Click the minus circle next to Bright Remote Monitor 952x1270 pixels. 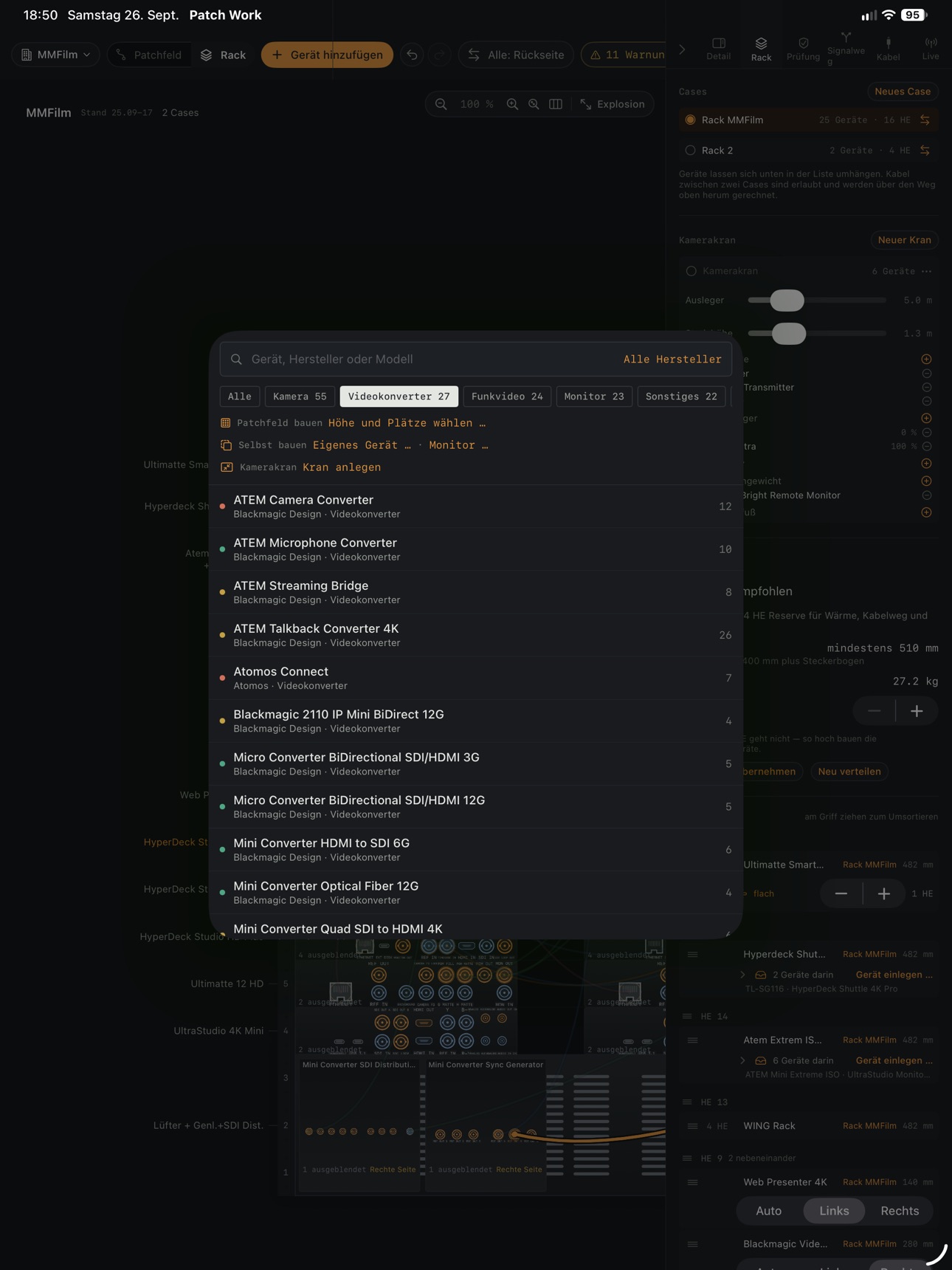pos(926,495)
